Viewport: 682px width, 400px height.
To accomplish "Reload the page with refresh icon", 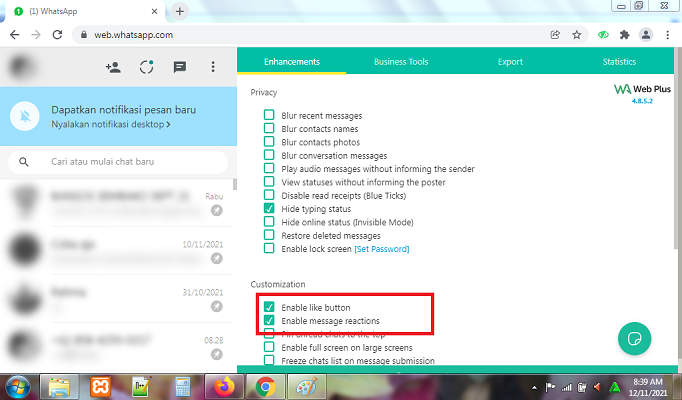I will coord(57,35).
